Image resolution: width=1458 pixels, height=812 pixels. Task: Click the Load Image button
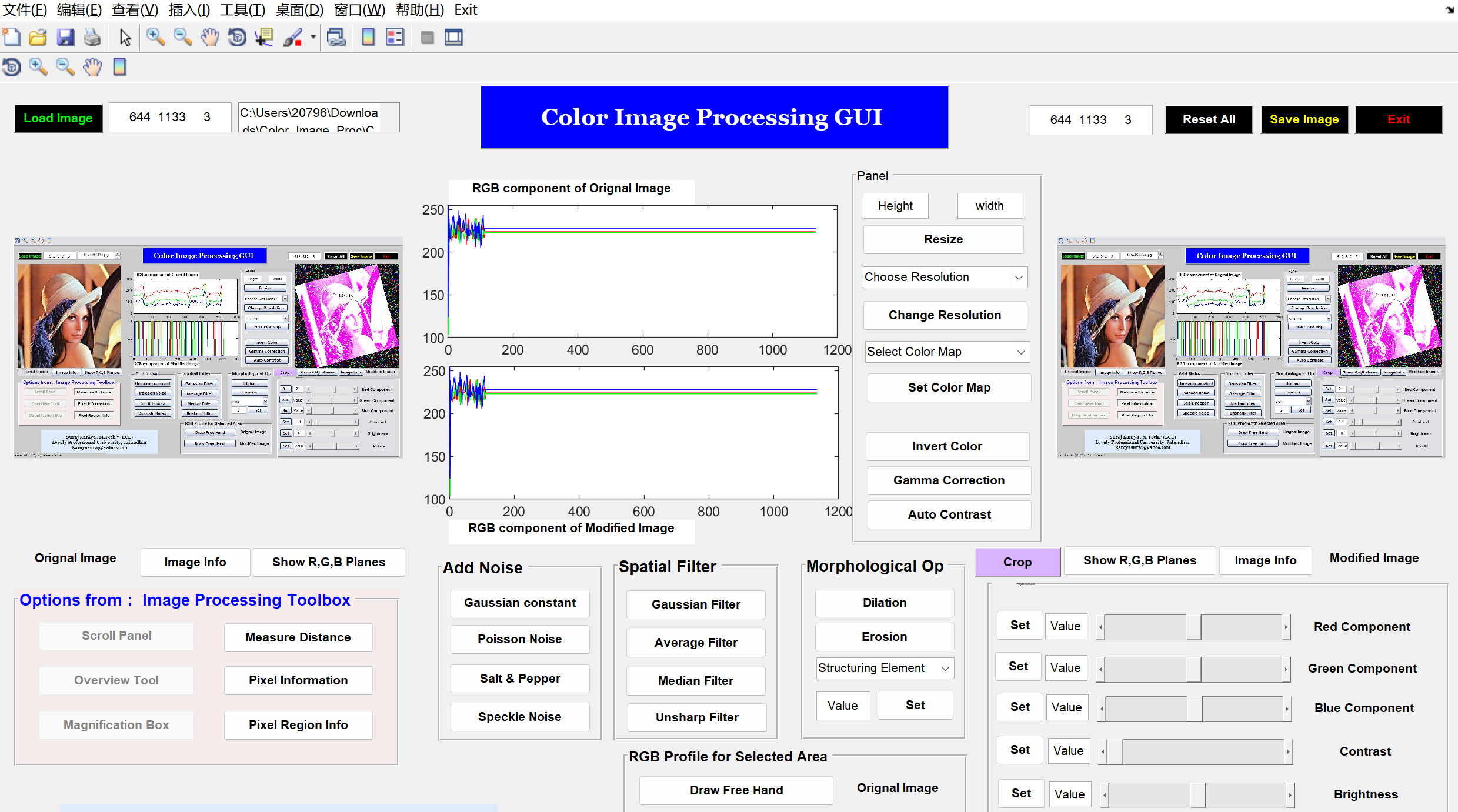pyautogui.click(x=57, y=118)
